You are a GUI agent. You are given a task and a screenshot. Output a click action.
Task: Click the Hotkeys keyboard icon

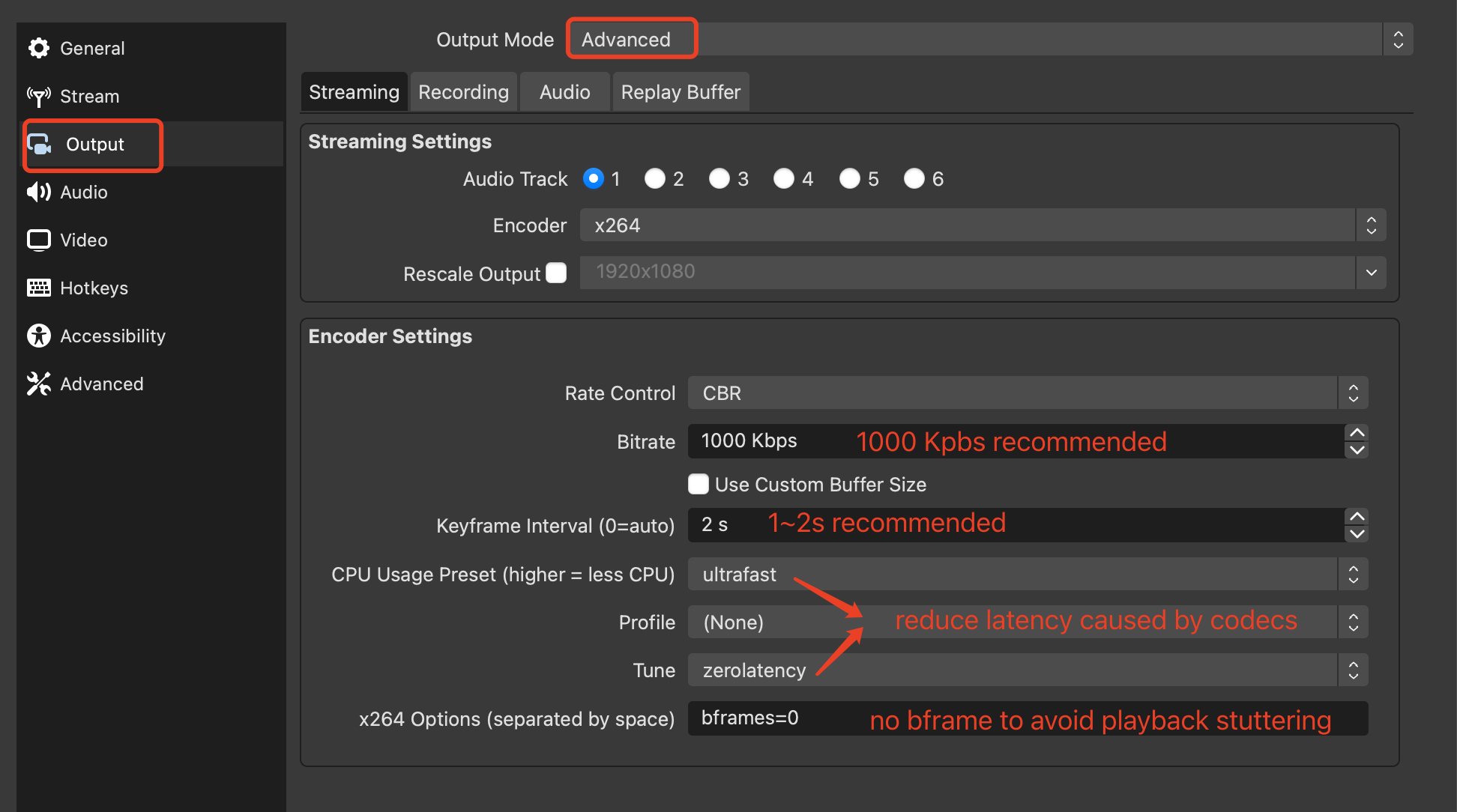[39, 288]
